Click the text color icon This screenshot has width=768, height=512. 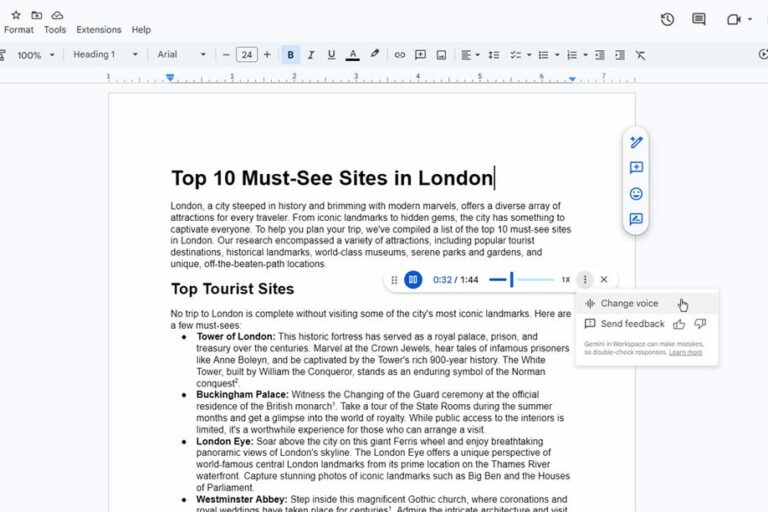coord(352,55)
